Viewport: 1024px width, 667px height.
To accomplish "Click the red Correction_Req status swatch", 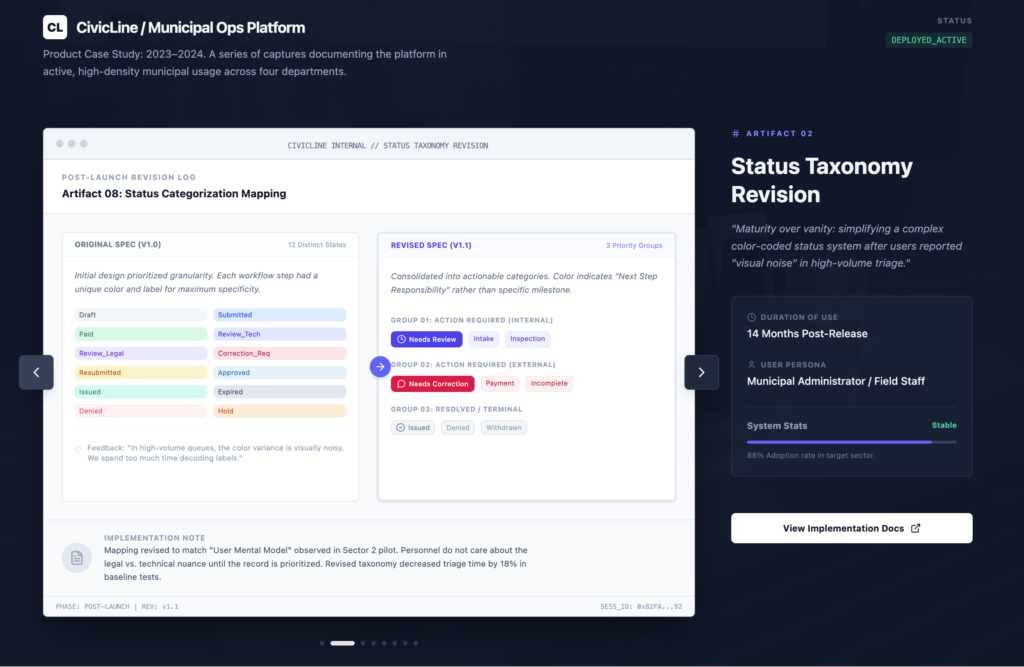I will (x=280, y=353).
